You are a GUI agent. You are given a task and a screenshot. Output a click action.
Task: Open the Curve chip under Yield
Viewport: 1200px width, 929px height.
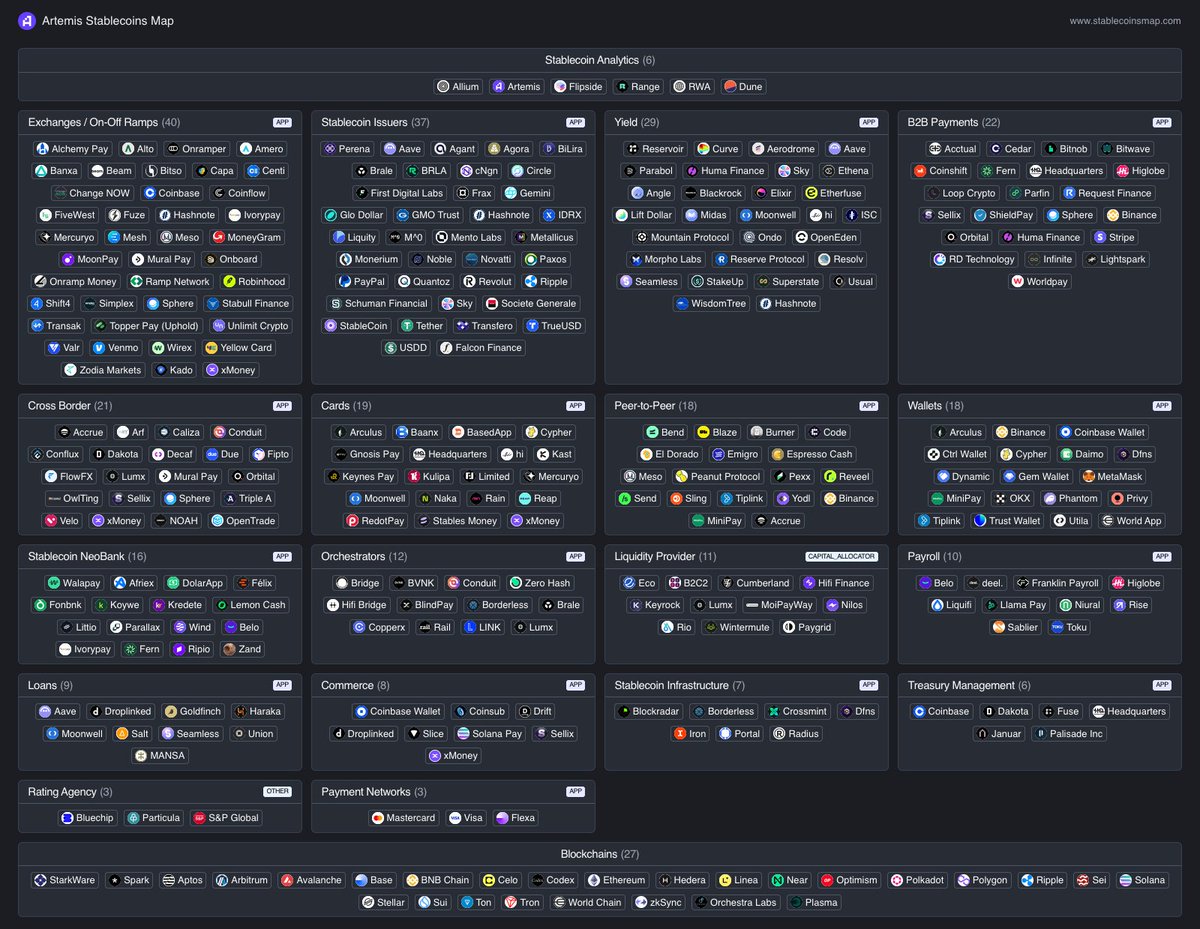(x=718, y=149)
